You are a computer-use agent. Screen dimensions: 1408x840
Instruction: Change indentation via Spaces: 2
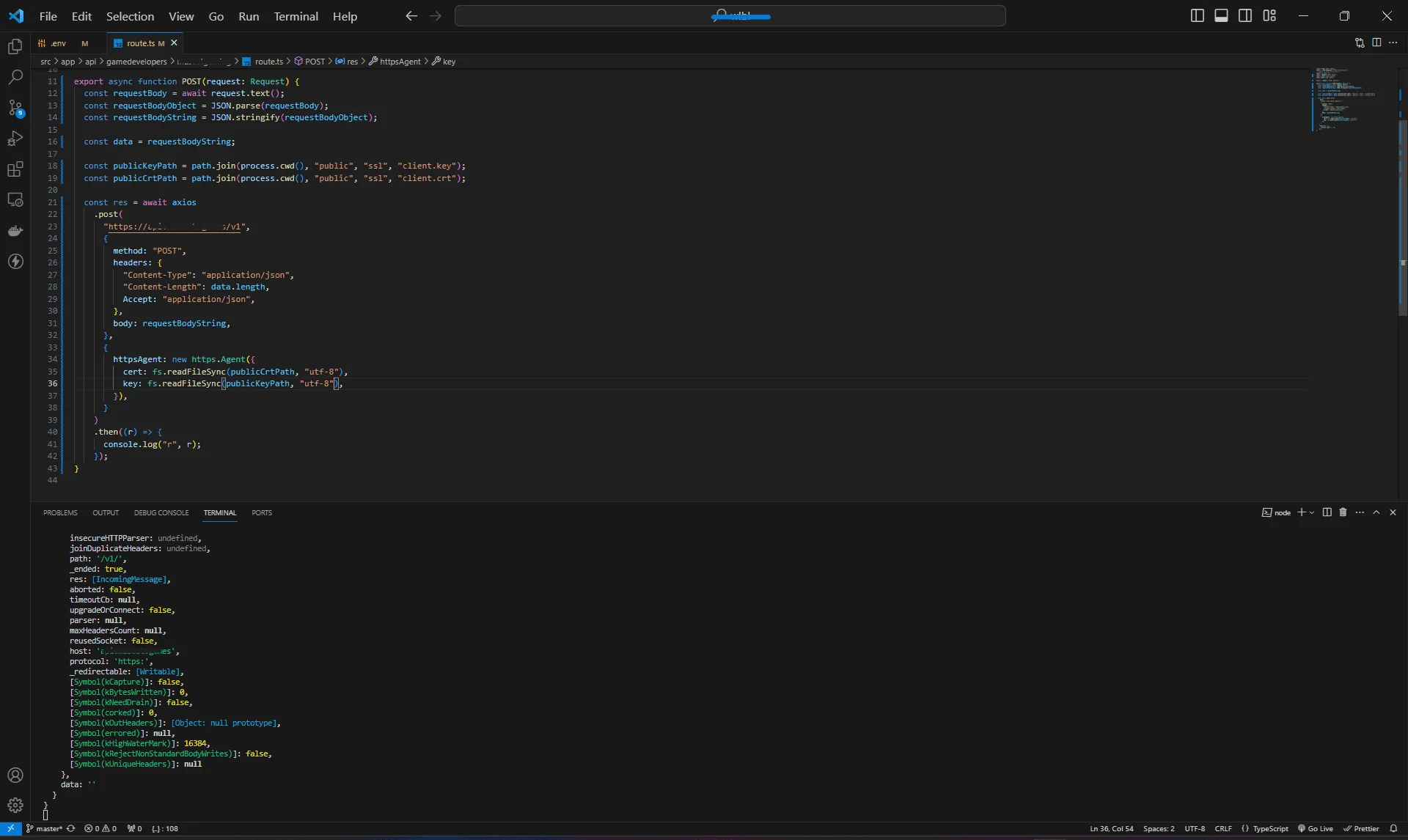(1159, 829)
